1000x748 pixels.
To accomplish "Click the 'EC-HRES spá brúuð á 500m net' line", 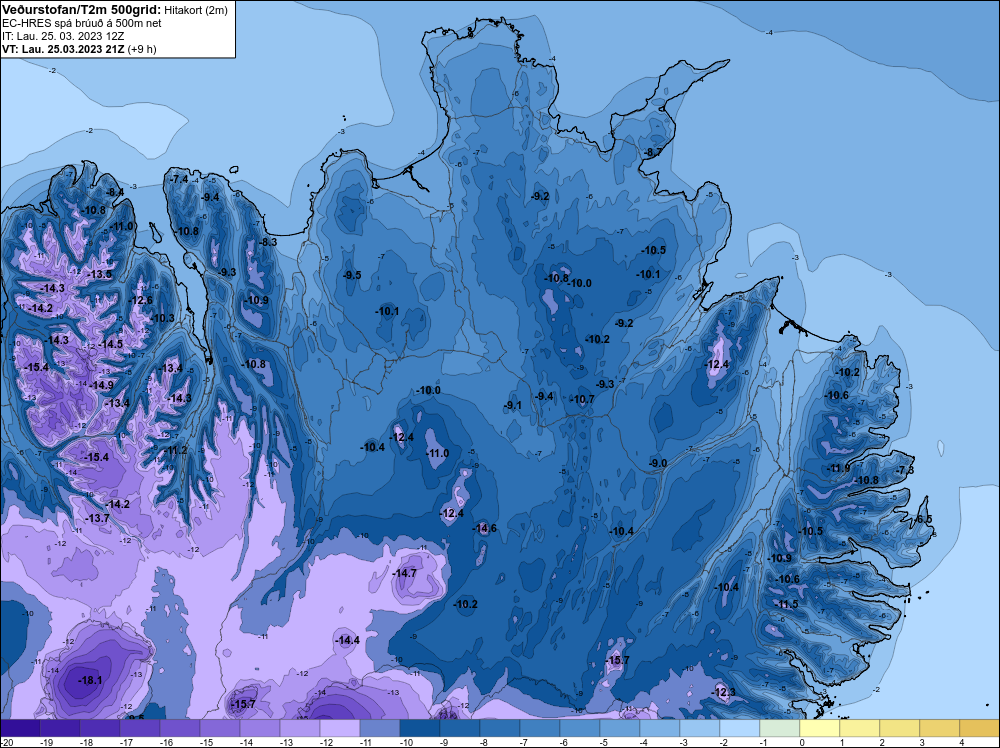I will (82, 23).
